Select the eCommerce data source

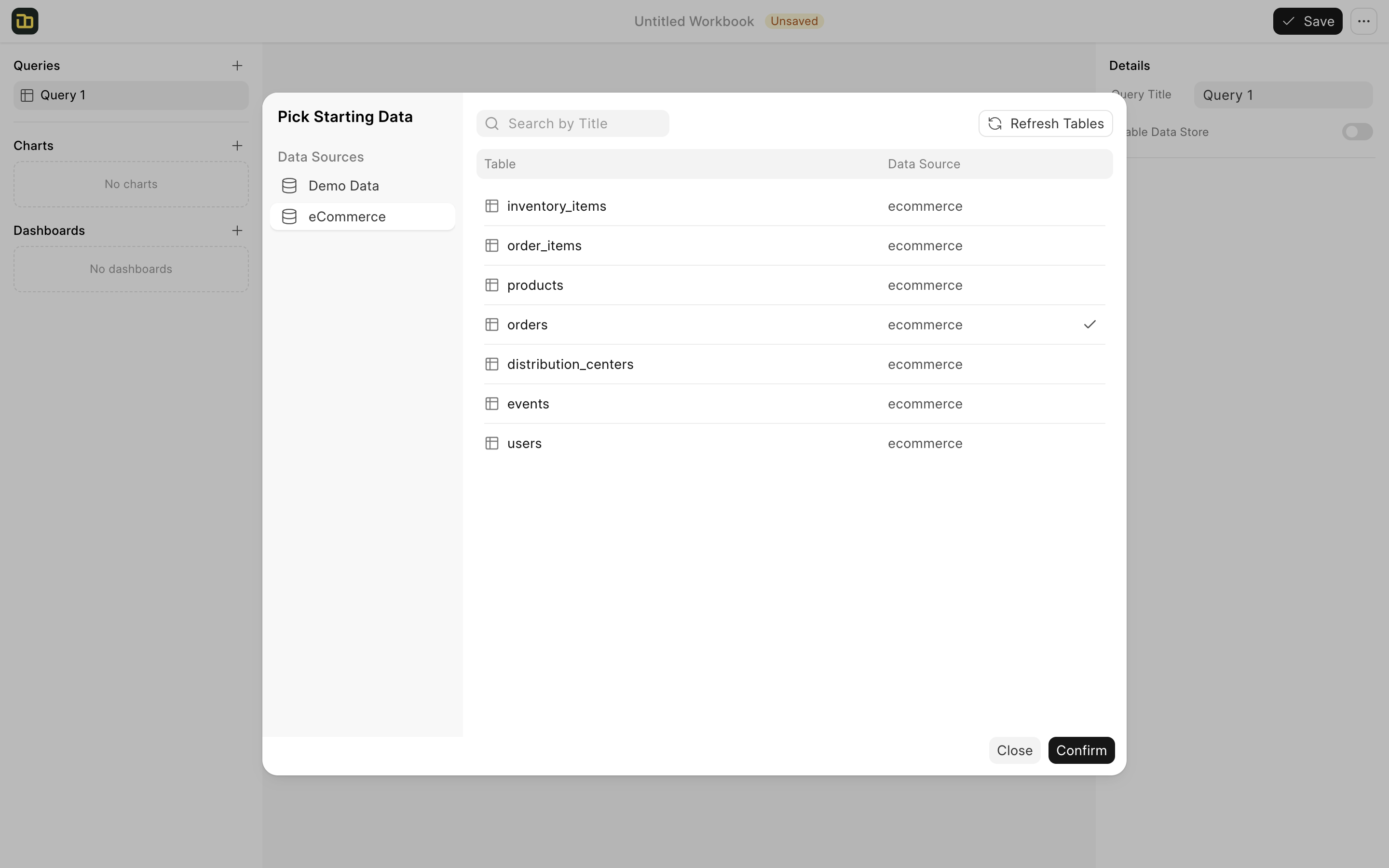pos(363,217)
